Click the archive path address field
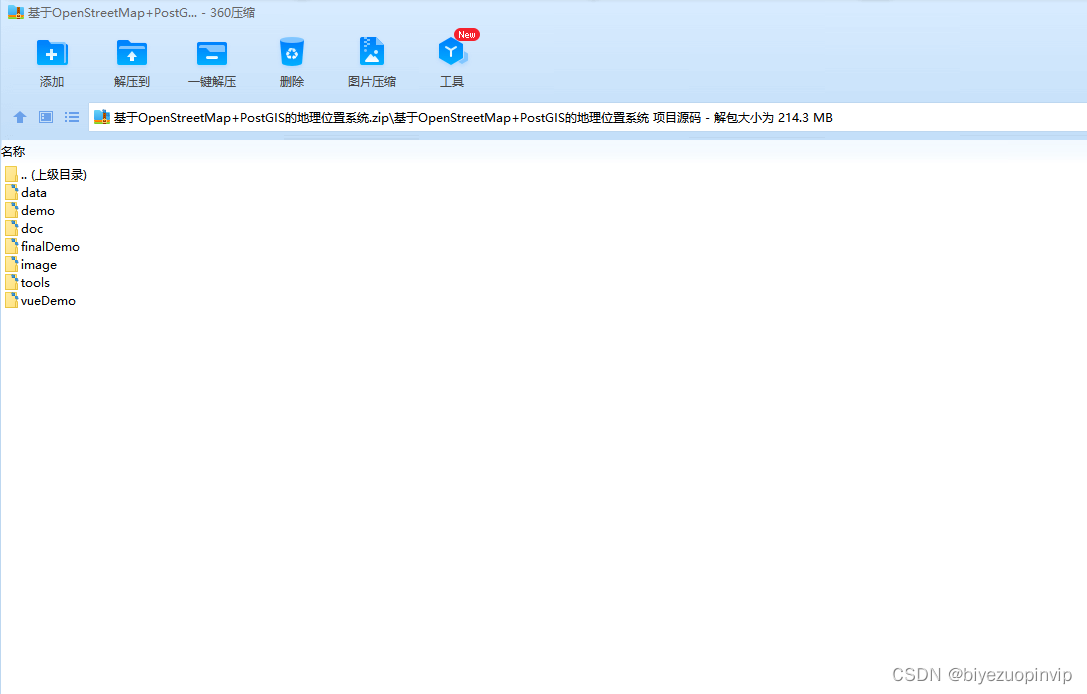The image size is (1087, 694). (x=588, y=117)
